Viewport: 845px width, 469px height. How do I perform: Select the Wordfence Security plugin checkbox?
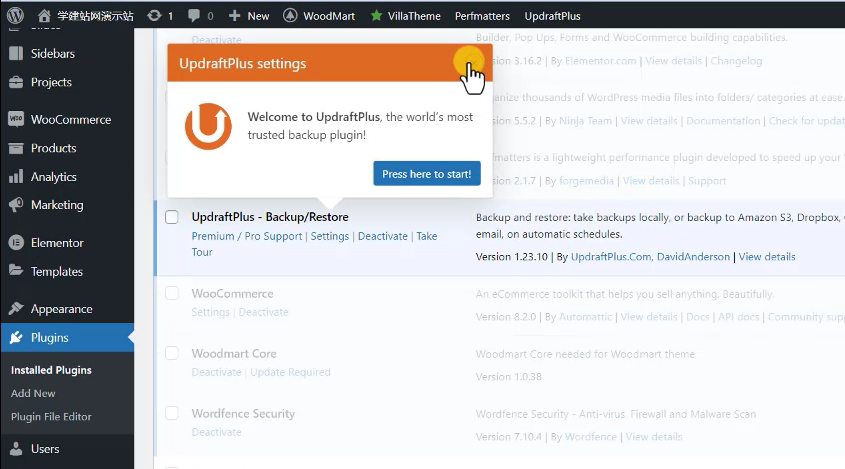[x=171, y=413]
